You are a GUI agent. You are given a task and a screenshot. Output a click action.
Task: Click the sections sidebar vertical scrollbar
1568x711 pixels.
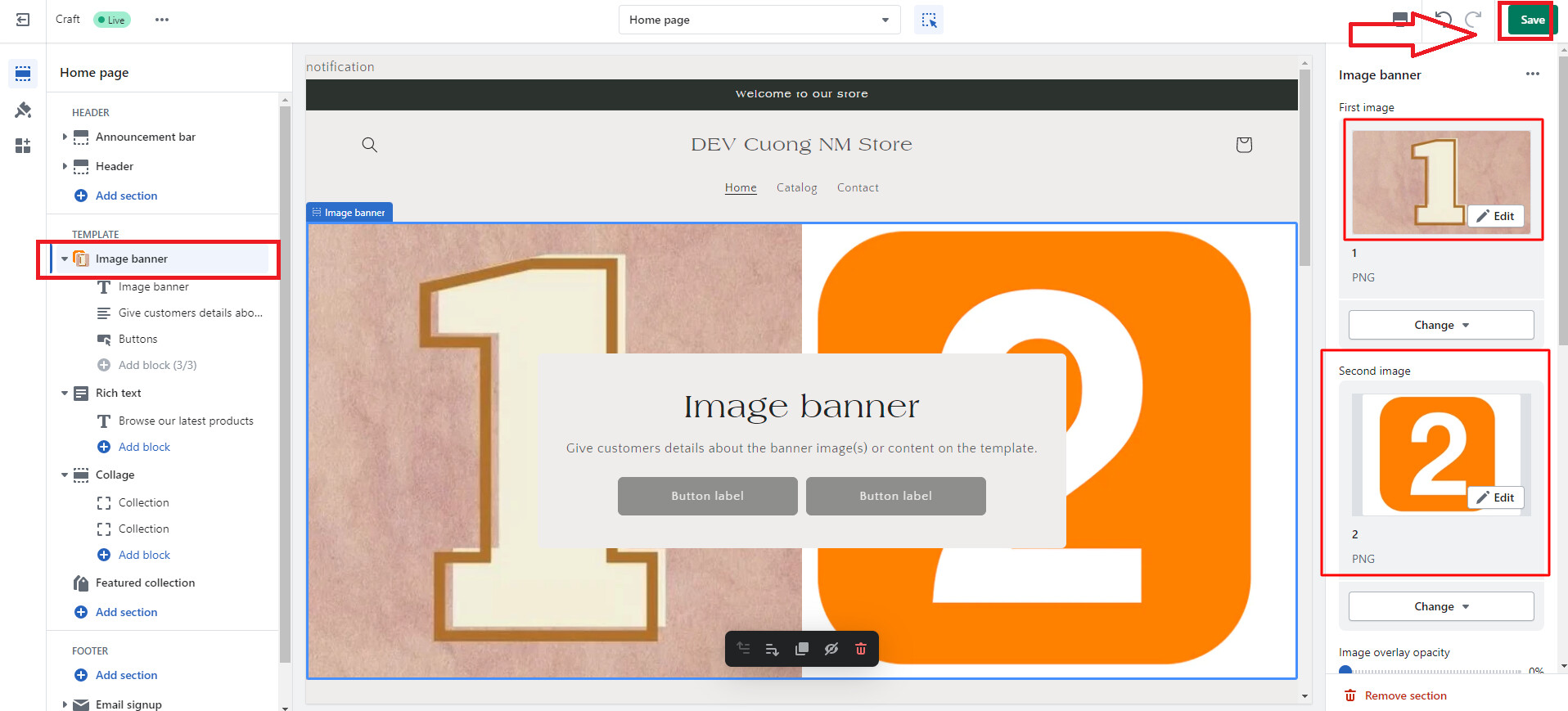[285, 385]
